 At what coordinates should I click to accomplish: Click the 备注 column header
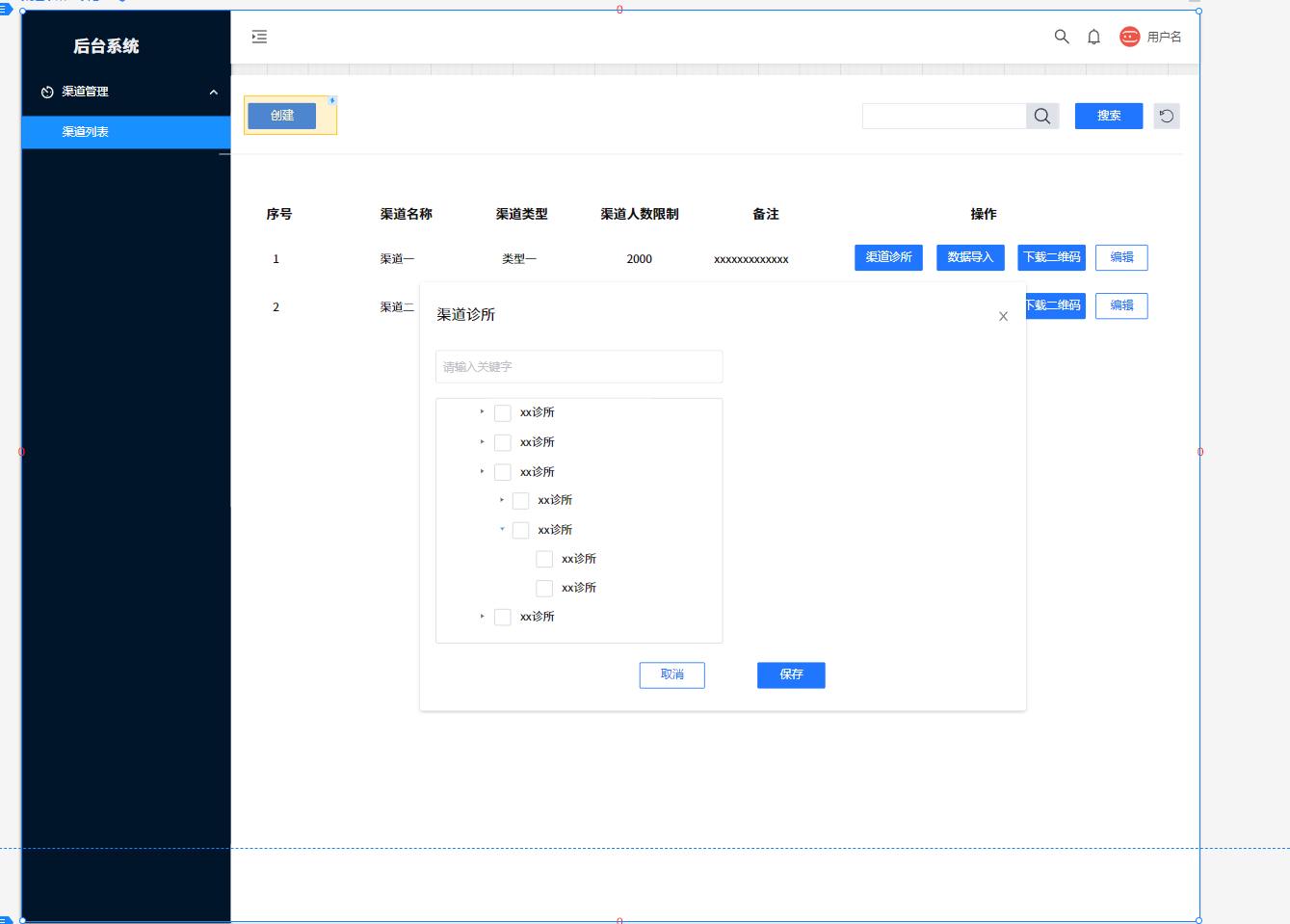[x=766, y=214]
